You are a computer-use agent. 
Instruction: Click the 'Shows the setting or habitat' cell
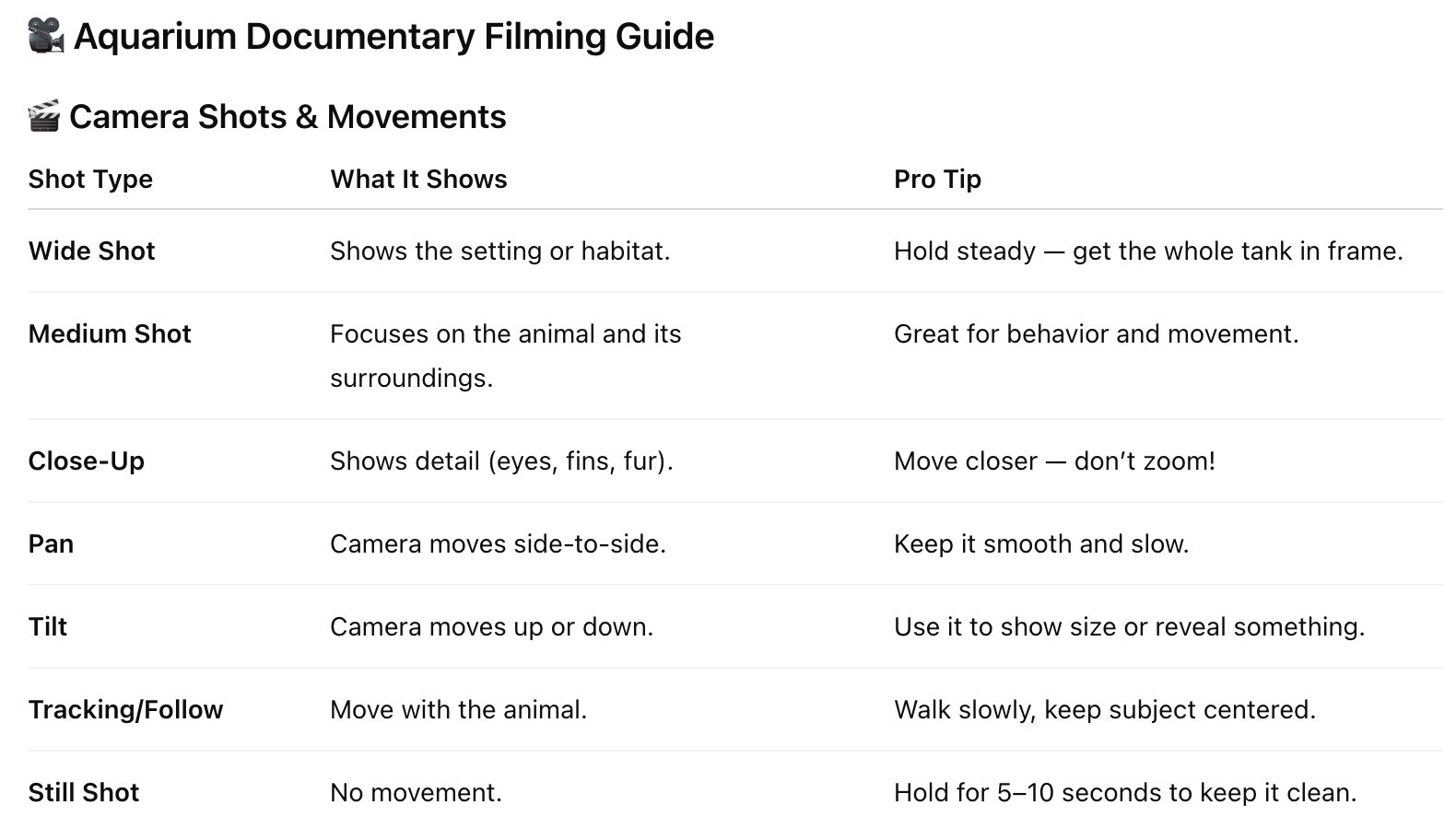click(499, 251)
